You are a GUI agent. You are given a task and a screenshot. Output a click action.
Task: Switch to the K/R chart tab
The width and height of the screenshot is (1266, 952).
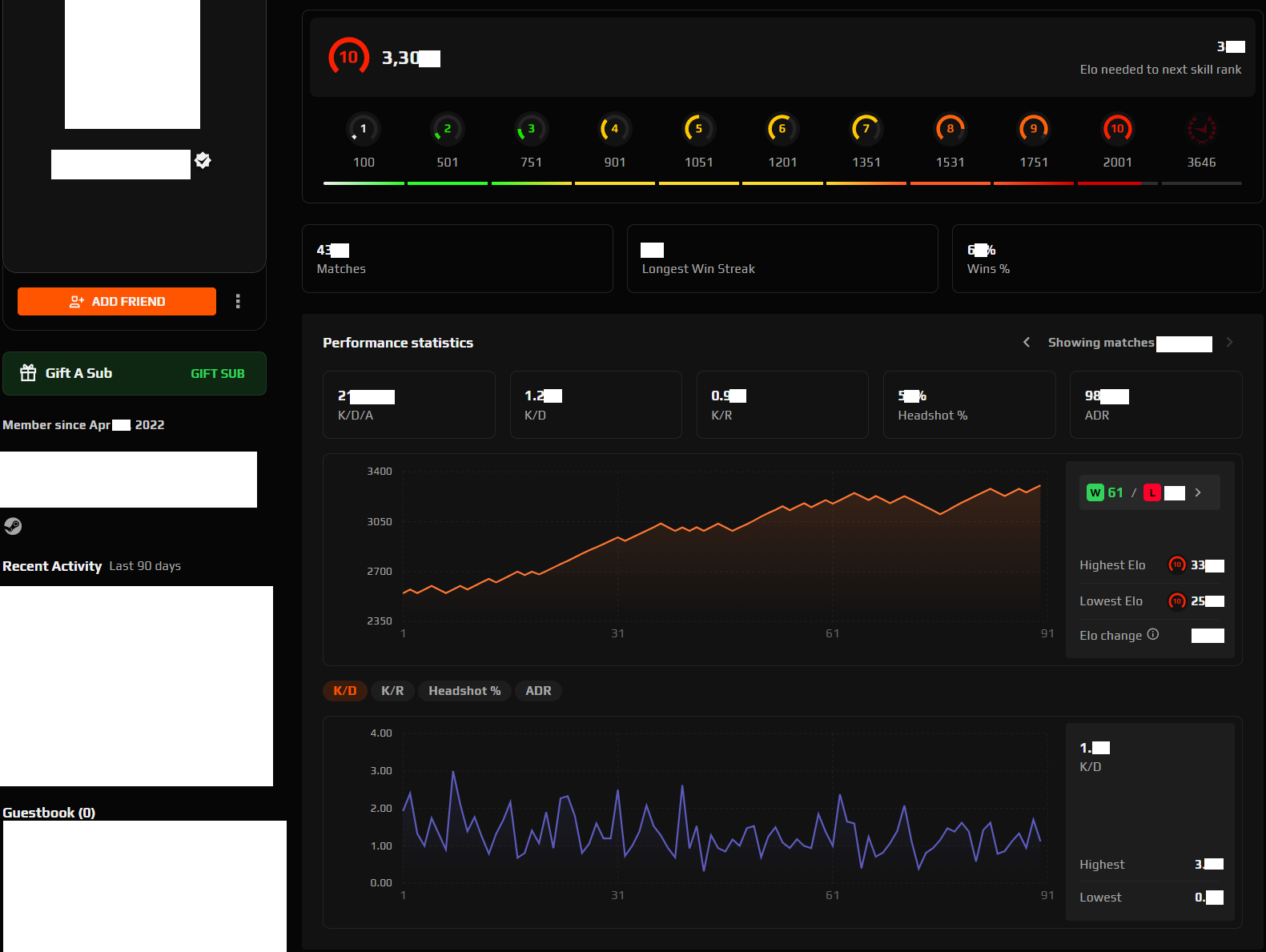pyautogui.click(x=392, y=691)
